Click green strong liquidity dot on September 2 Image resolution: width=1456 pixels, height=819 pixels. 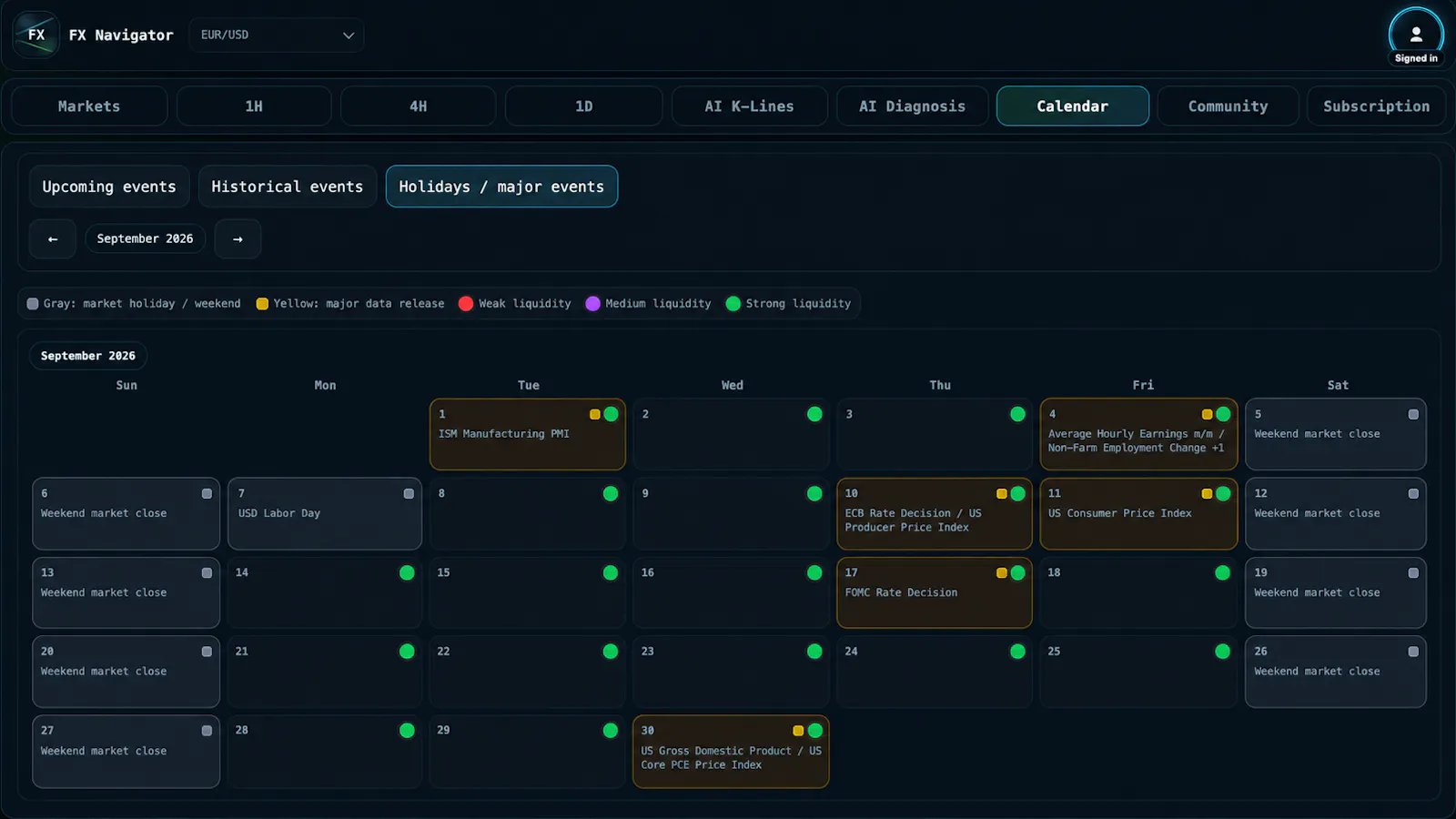(x=814, y=414)
